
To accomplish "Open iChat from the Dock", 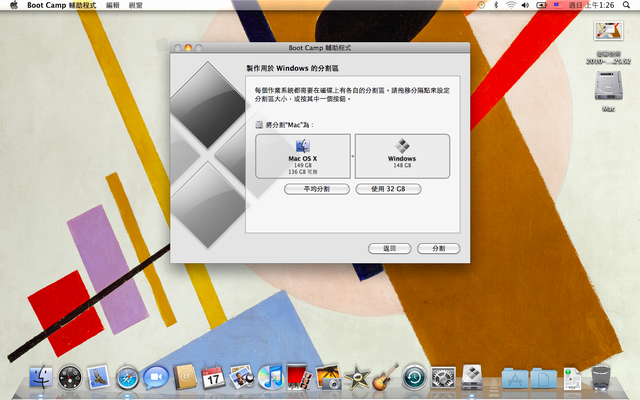I will (x=156, y=378).
